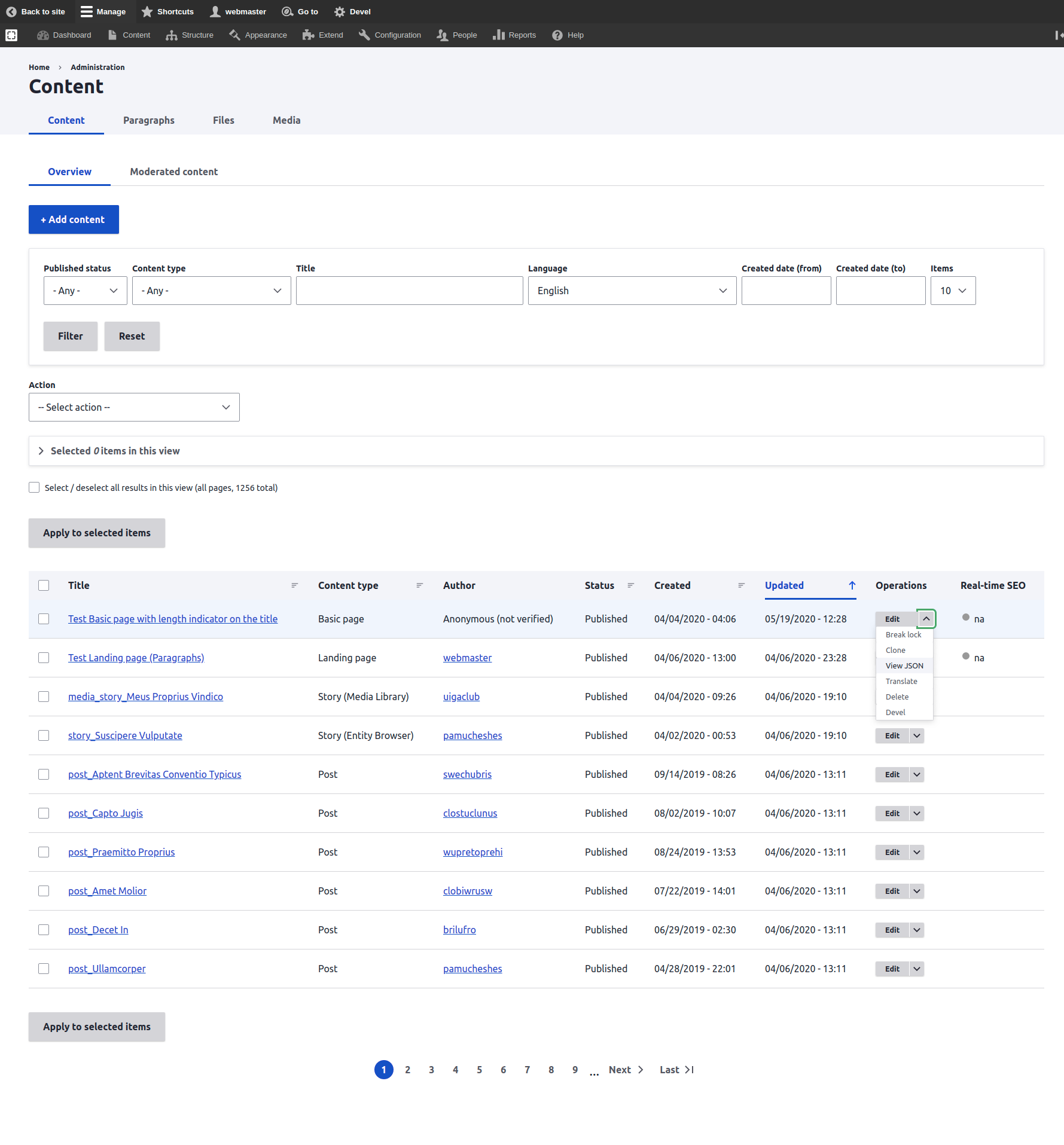Check the Test Basic page row checkbox
This screenshot has width=1064, height=1145.
[x=44, y=619]
